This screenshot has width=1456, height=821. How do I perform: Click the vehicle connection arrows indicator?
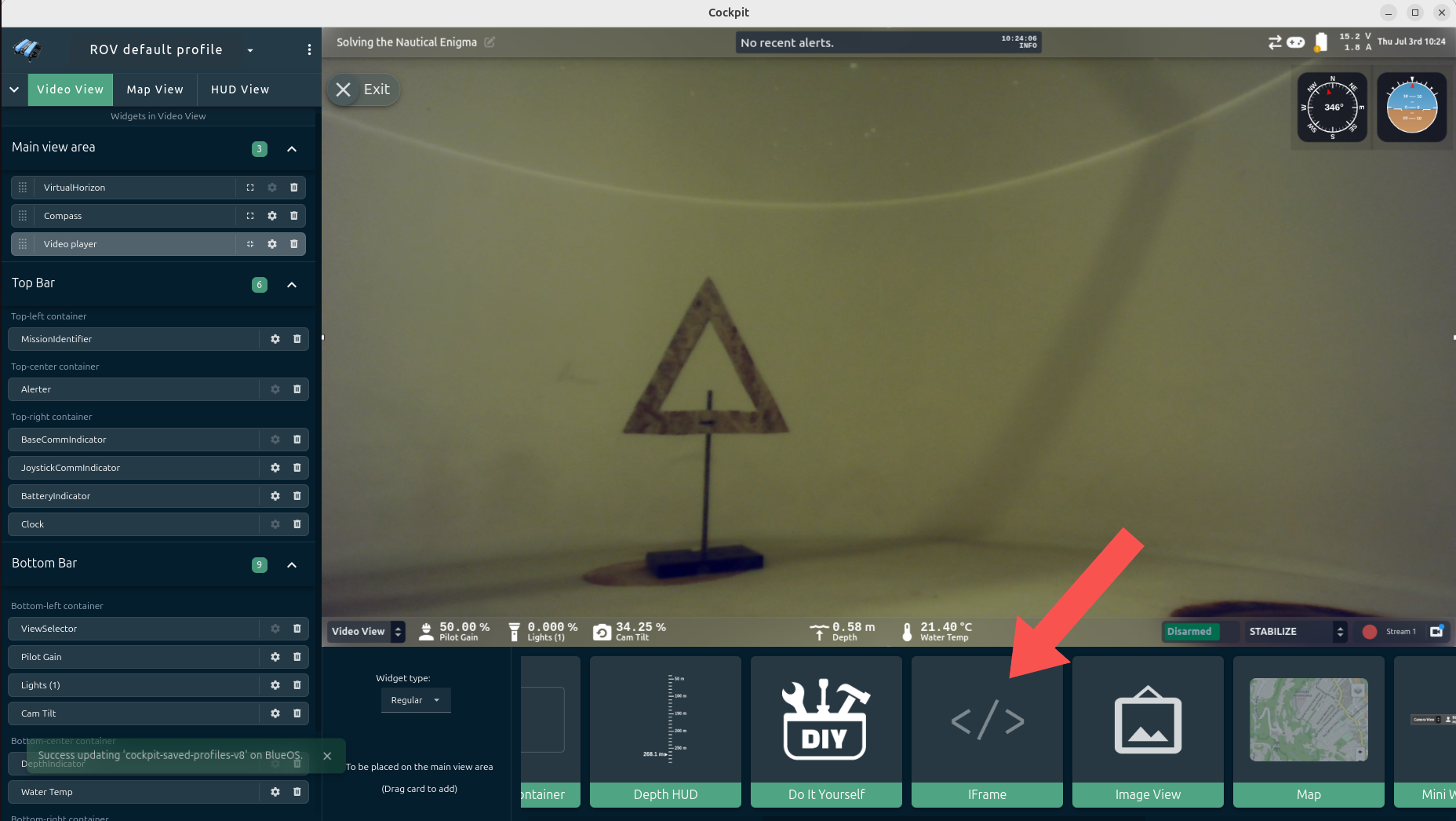(x=1275, y=42)
